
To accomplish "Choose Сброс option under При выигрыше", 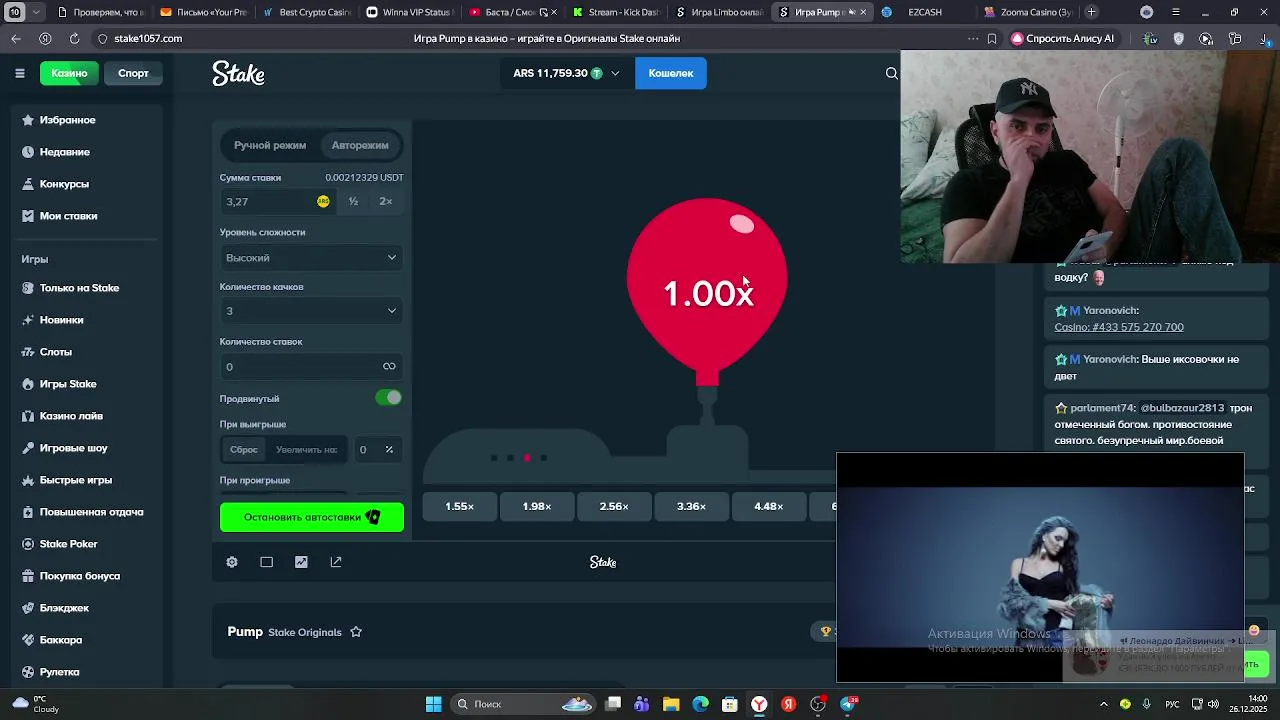I will pyautogui.click(x=244, y=450).
